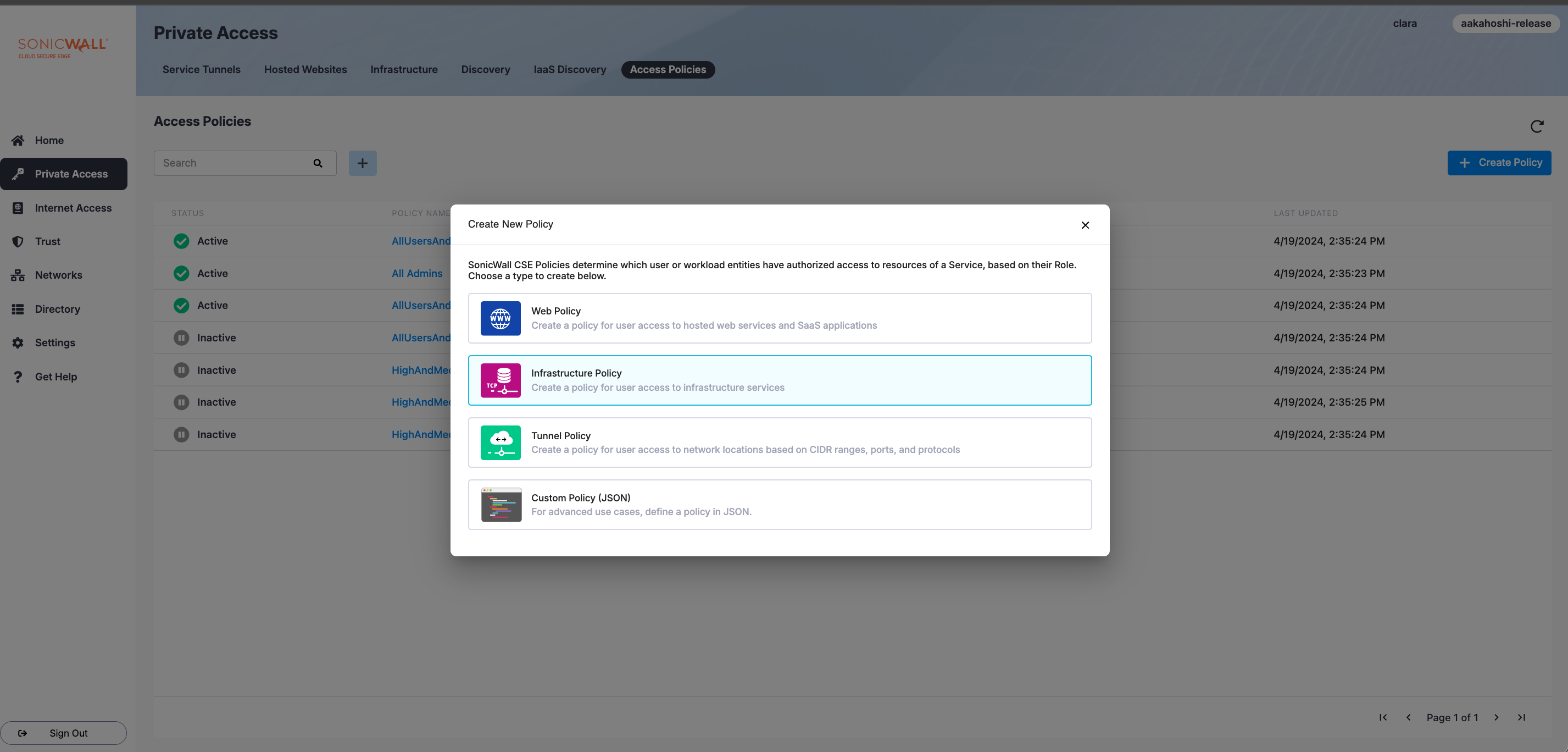Open the All Admins policy link
The height and width of the screenshot is (752, 1568).
417,273
